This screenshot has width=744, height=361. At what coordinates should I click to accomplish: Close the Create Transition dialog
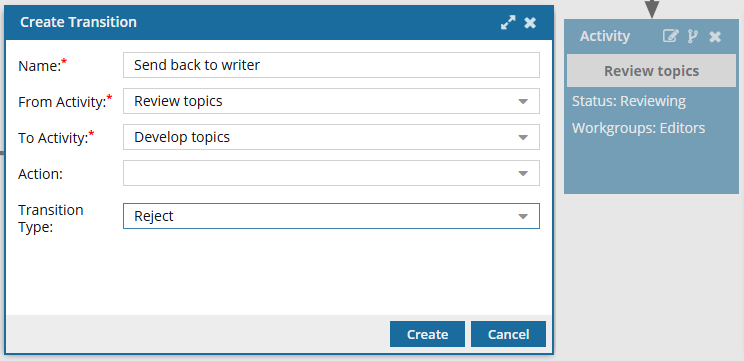[x=530, y=23]
